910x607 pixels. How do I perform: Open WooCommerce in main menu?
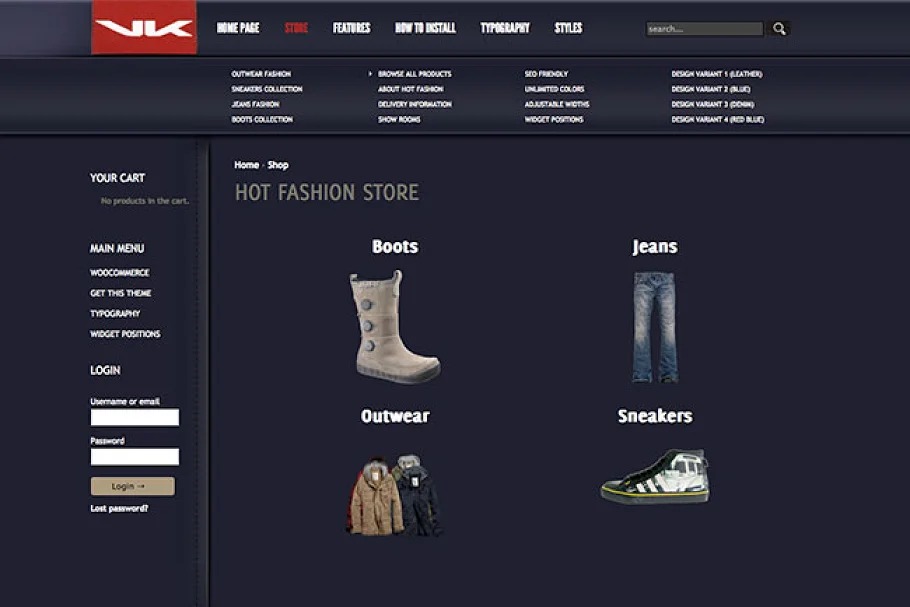120,273
